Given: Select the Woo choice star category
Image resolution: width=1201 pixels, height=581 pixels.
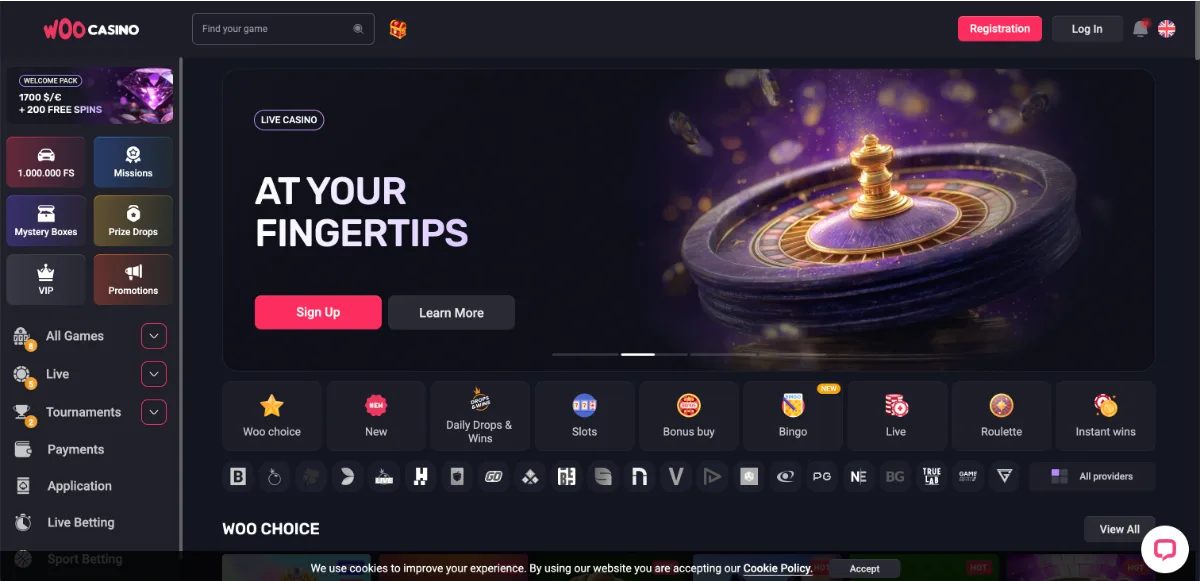Looking at the screenshot, I should click(272, 416).
